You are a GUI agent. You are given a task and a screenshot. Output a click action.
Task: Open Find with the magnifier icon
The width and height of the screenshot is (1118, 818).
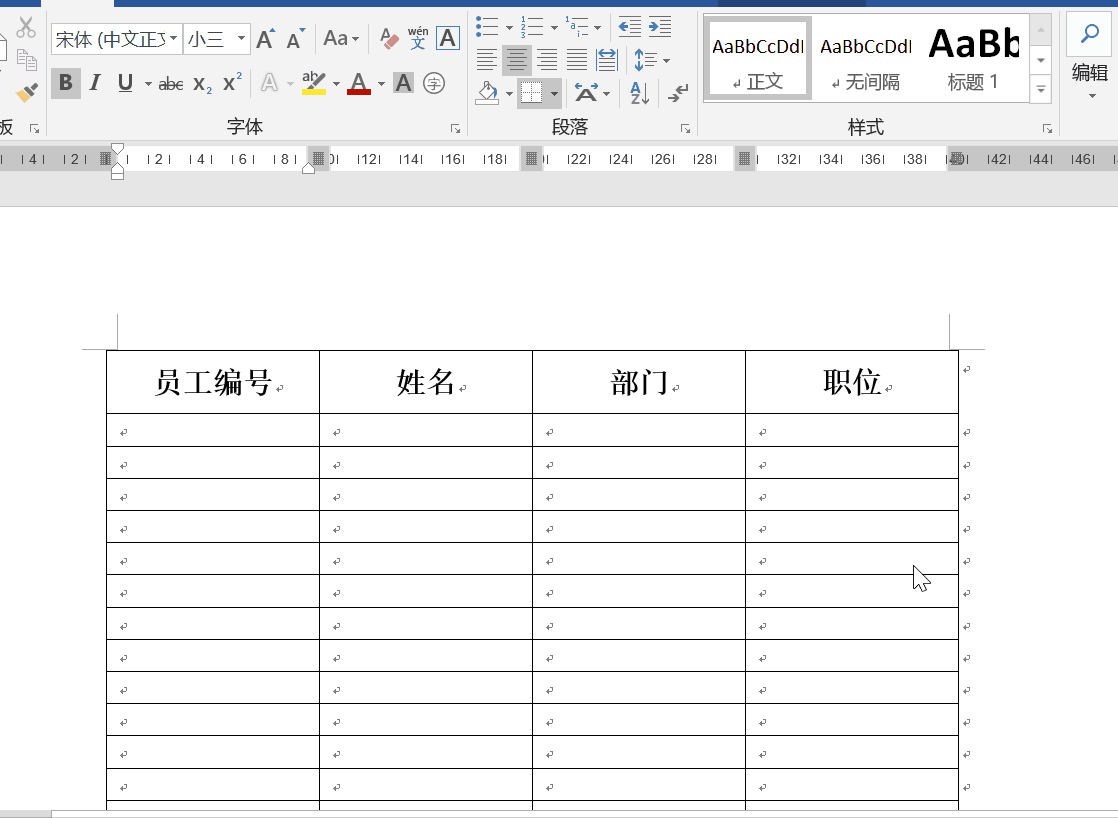tap(1088, 33)
